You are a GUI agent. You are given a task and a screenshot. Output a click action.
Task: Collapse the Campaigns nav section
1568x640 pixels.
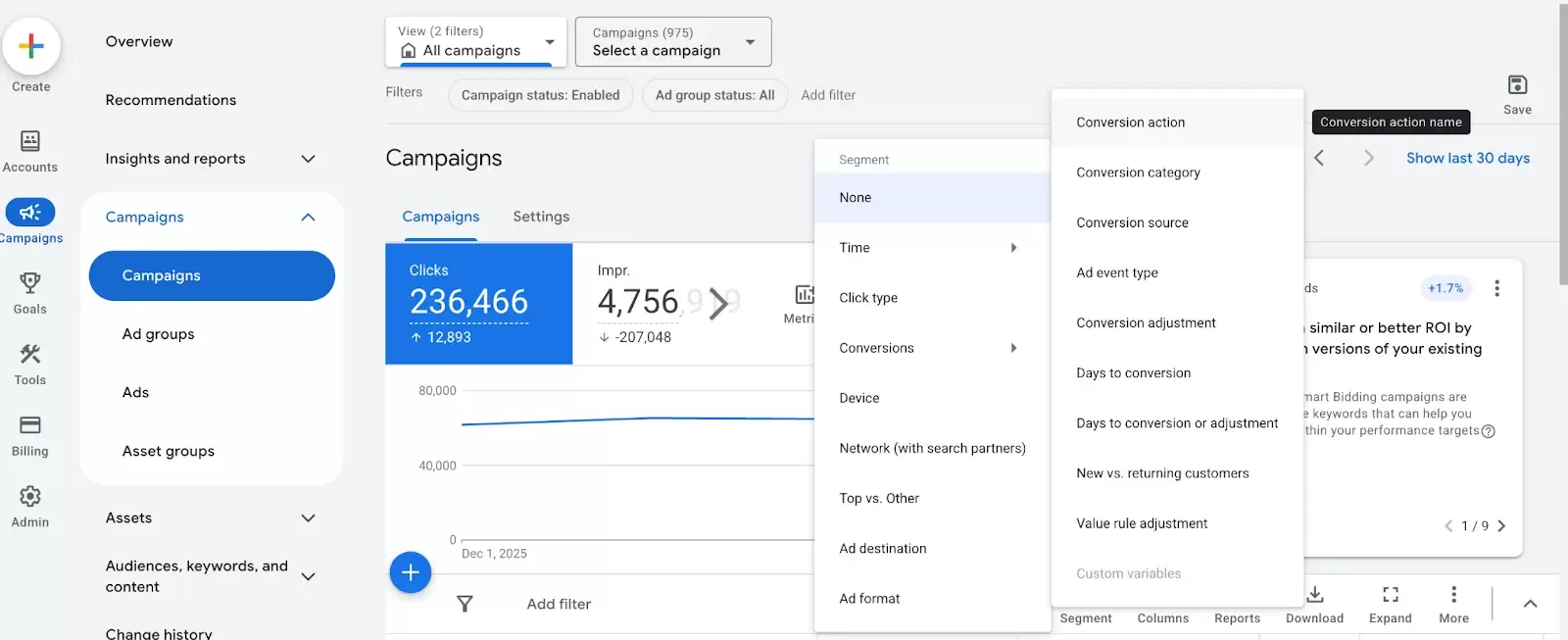(x=308, y=218)
